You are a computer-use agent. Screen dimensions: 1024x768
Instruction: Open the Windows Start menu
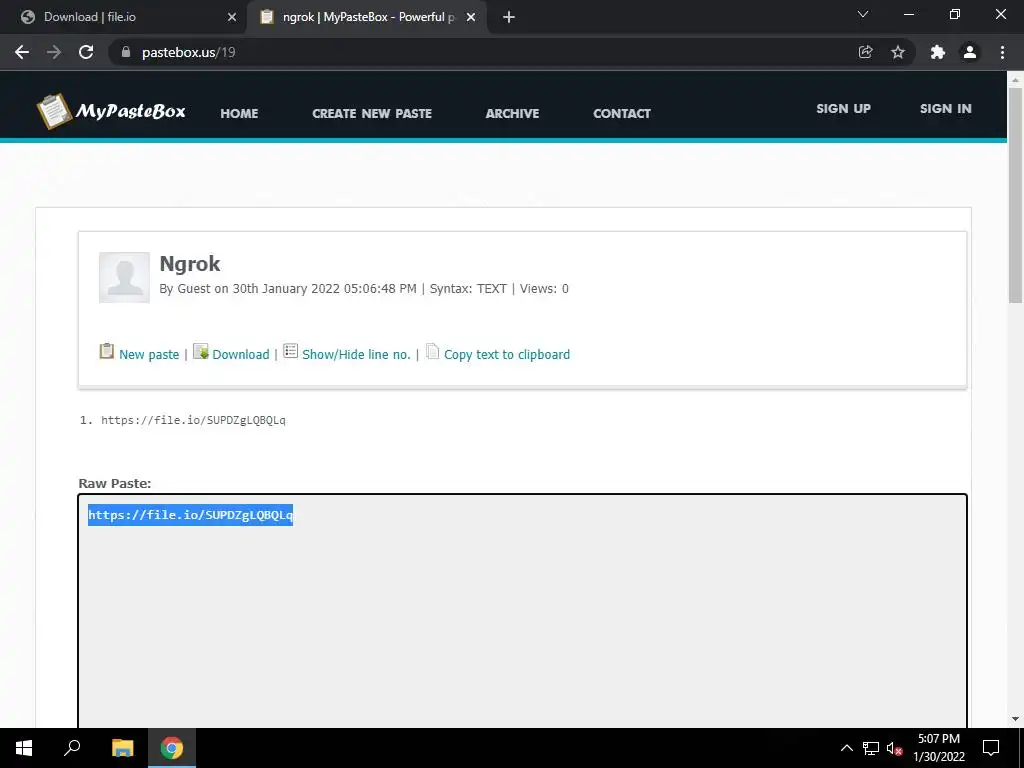24,748
